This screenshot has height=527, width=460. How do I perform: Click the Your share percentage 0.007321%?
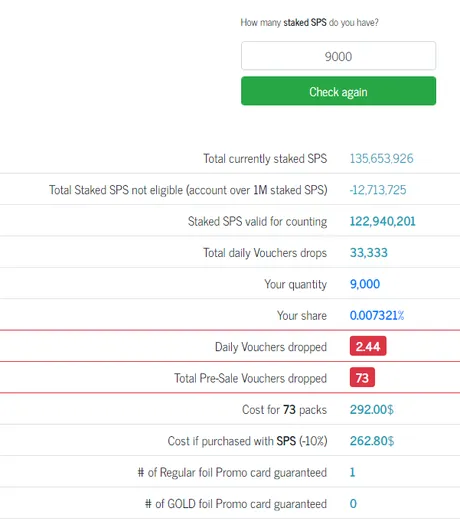pos(377,315)
